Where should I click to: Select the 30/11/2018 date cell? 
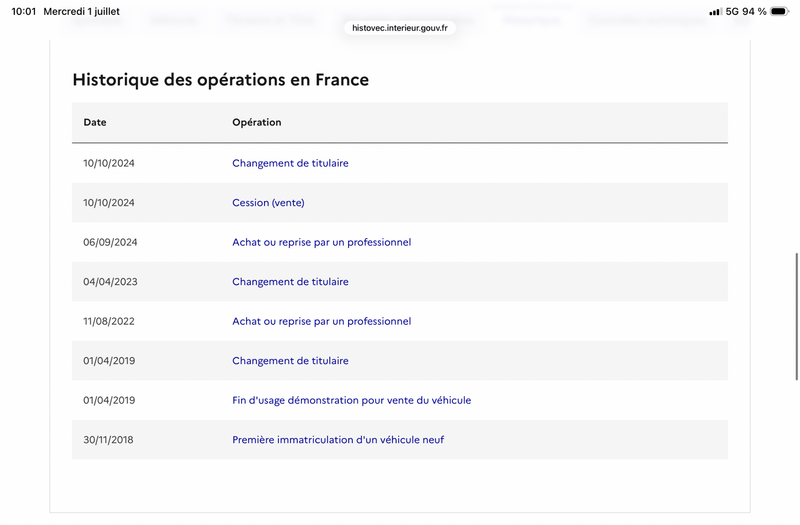point(108,440)
